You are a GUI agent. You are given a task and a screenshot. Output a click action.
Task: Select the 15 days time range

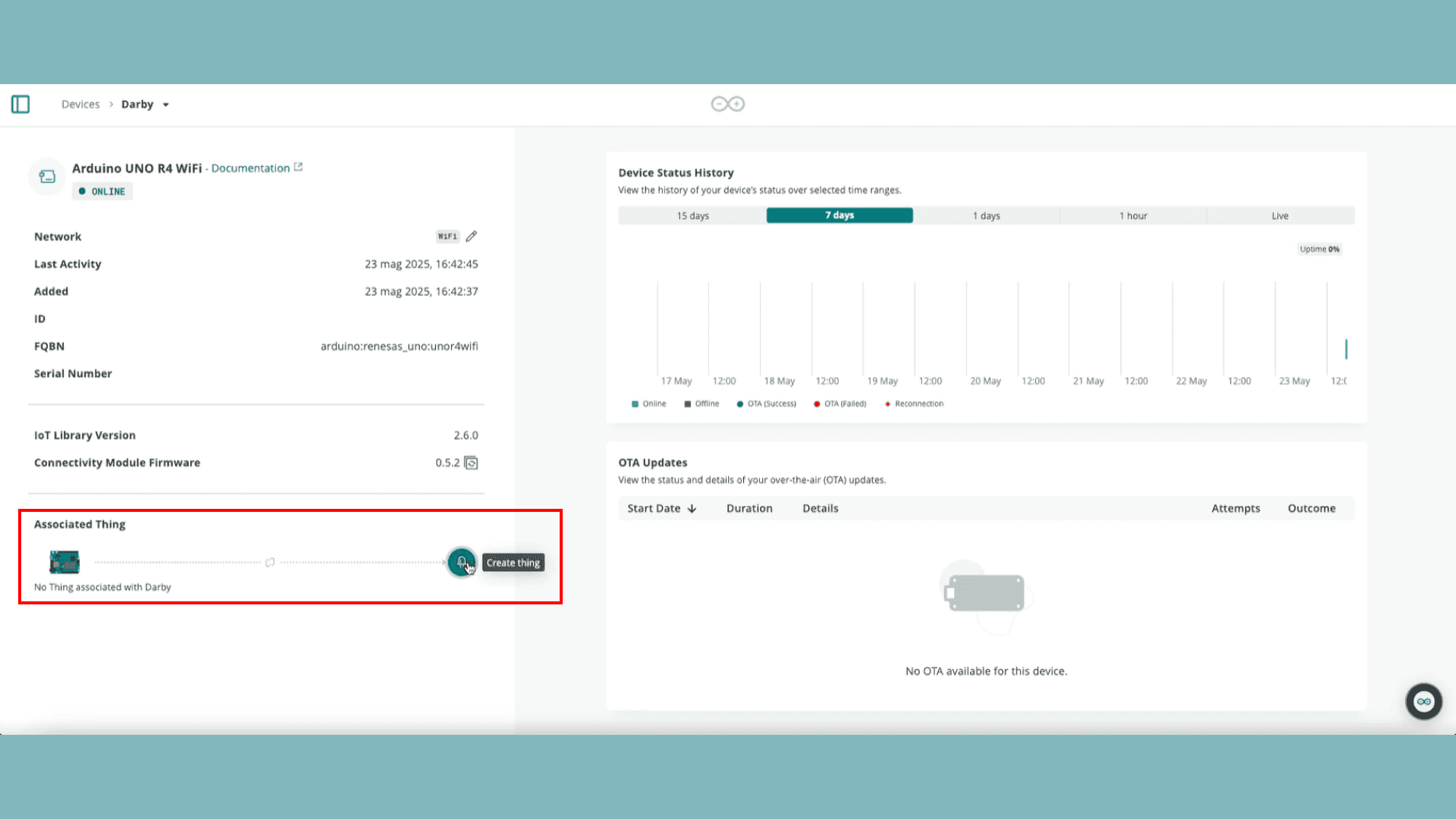tap(692, 215)
